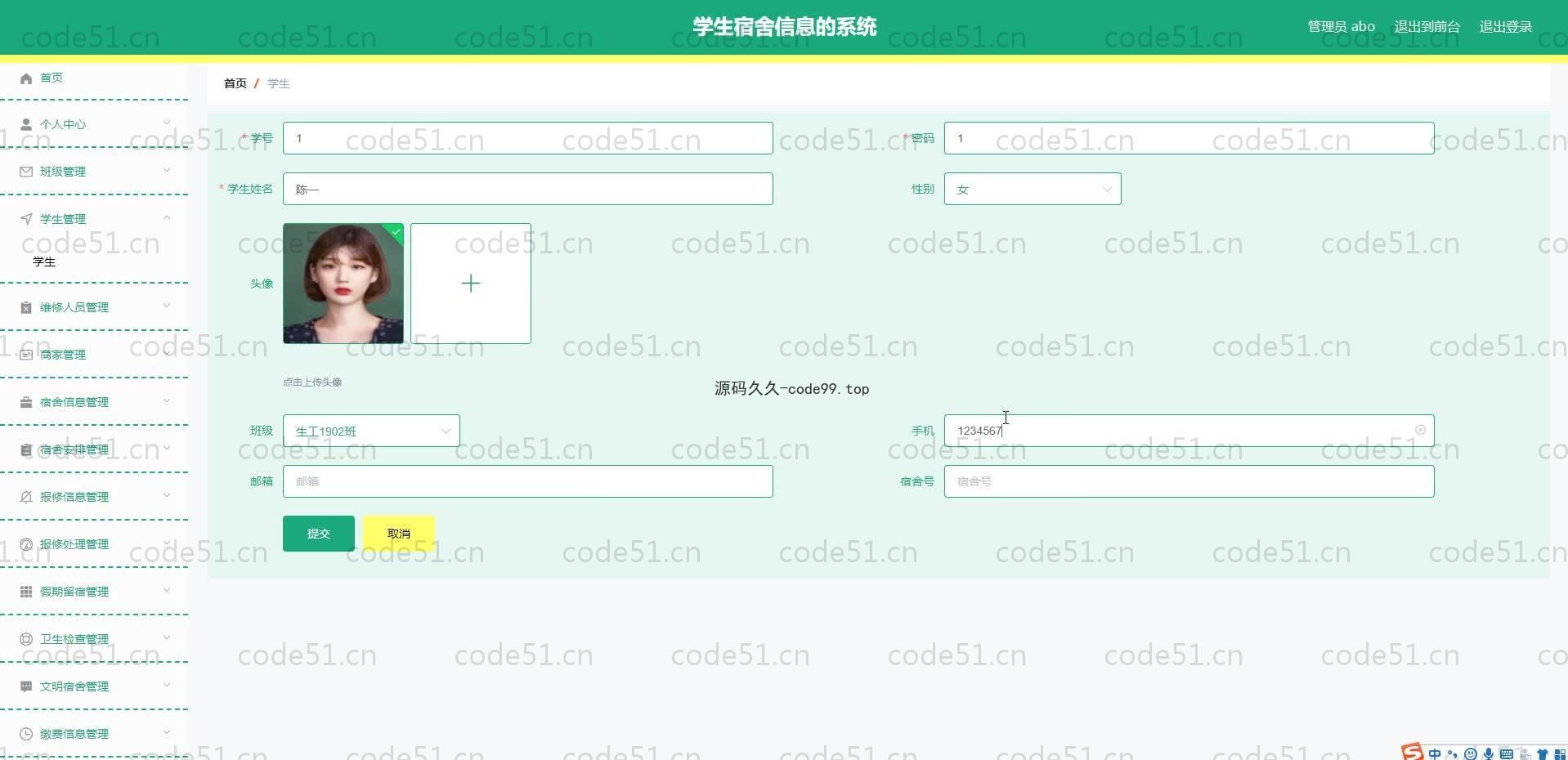Click the microphone voice input icon

[x=1489, y=754]
